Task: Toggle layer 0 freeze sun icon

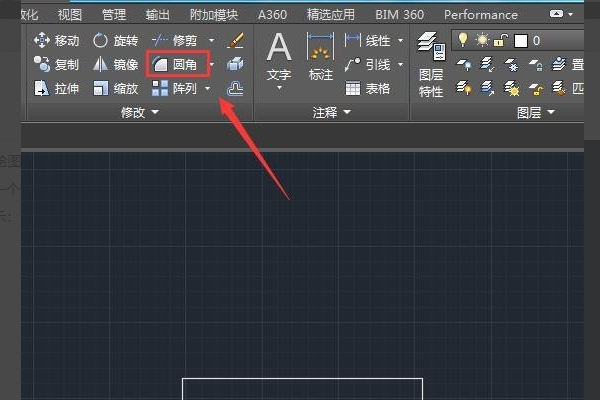Action: (482, 40)
